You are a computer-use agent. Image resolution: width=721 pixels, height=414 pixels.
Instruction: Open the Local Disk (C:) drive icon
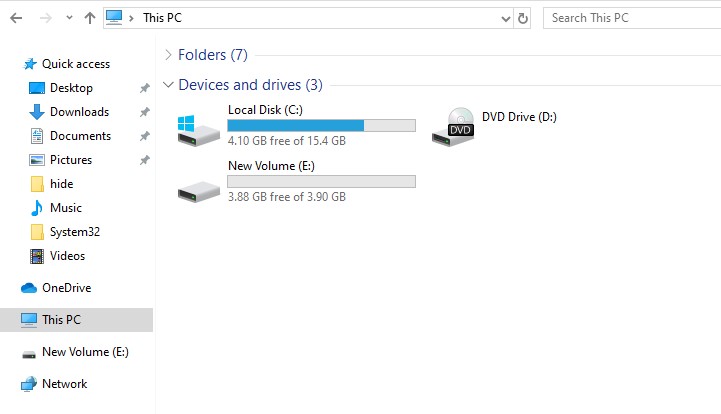(198, 129)
